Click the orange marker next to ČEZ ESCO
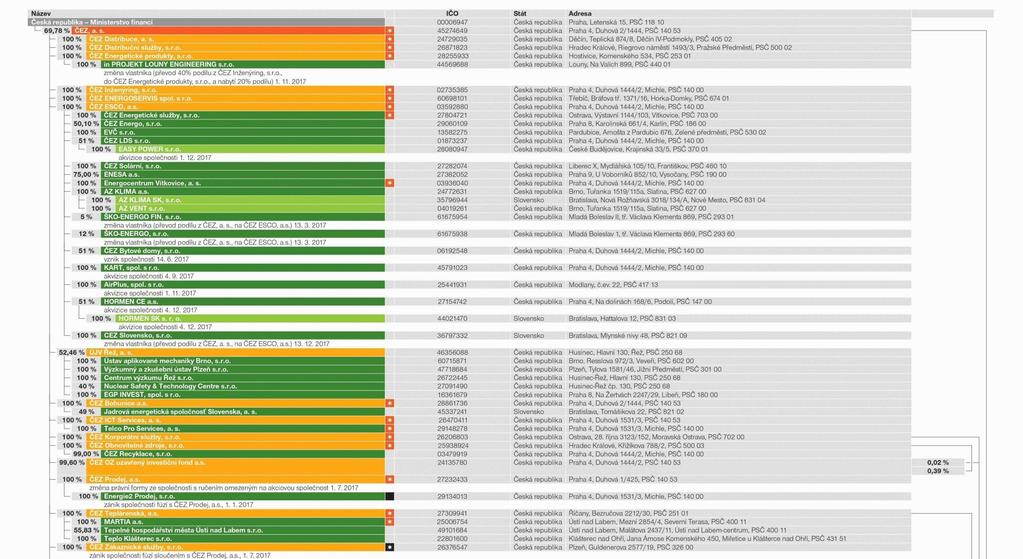 click(x=389, y=107)
